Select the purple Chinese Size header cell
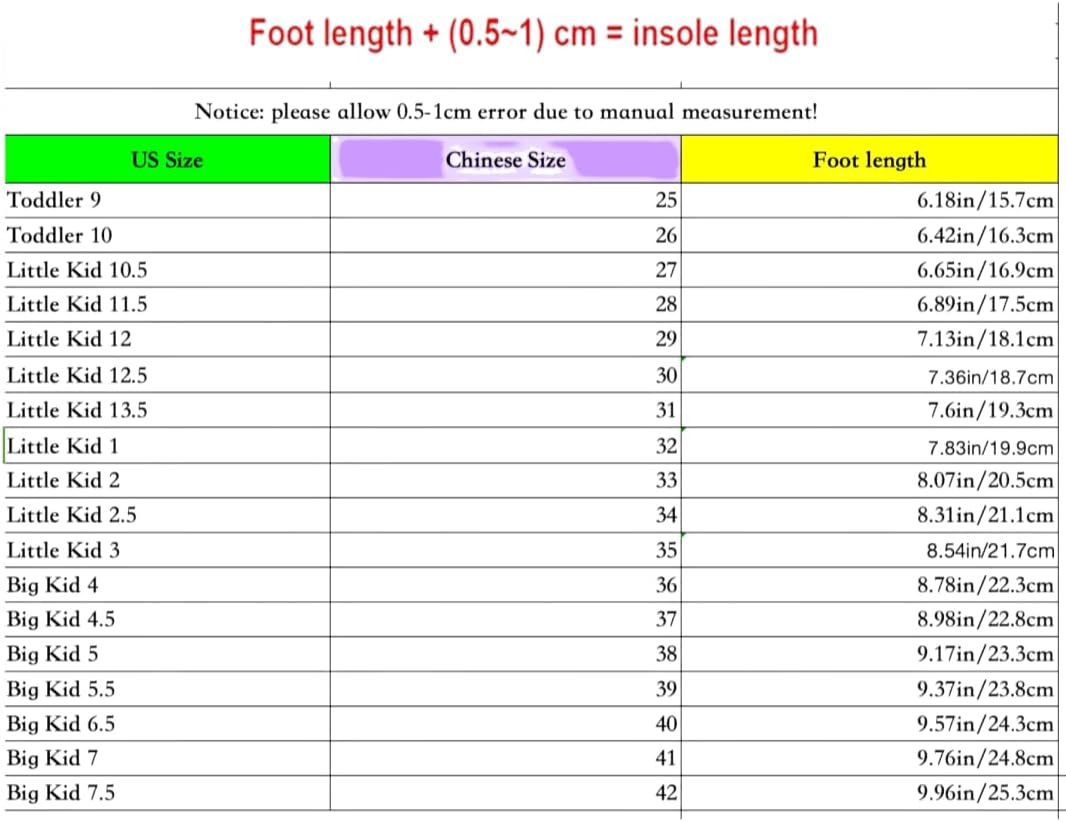The image size is (1066, 822). (505, 160)
